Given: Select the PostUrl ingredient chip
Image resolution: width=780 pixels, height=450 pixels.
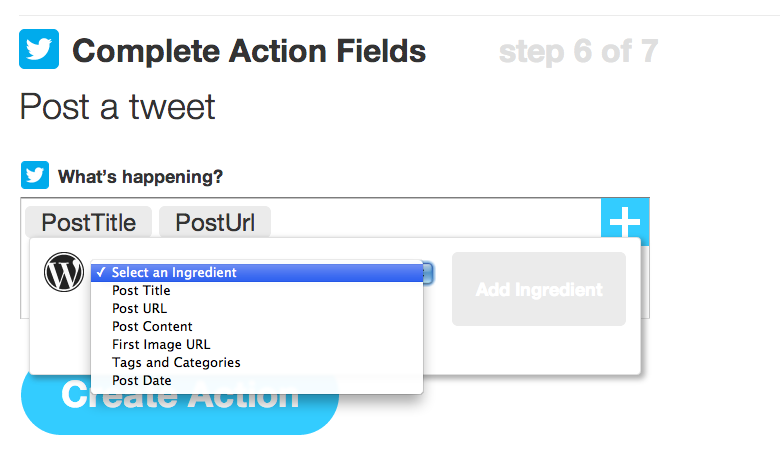Looking at the screenshot, I should click(x=215, y=222).
